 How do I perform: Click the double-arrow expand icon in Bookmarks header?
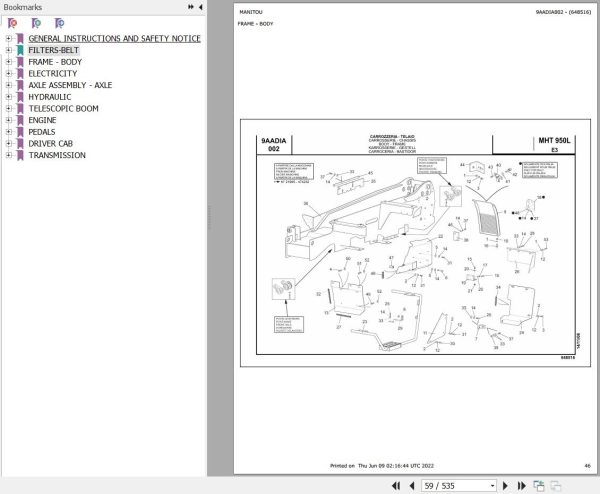click(191, 7)
